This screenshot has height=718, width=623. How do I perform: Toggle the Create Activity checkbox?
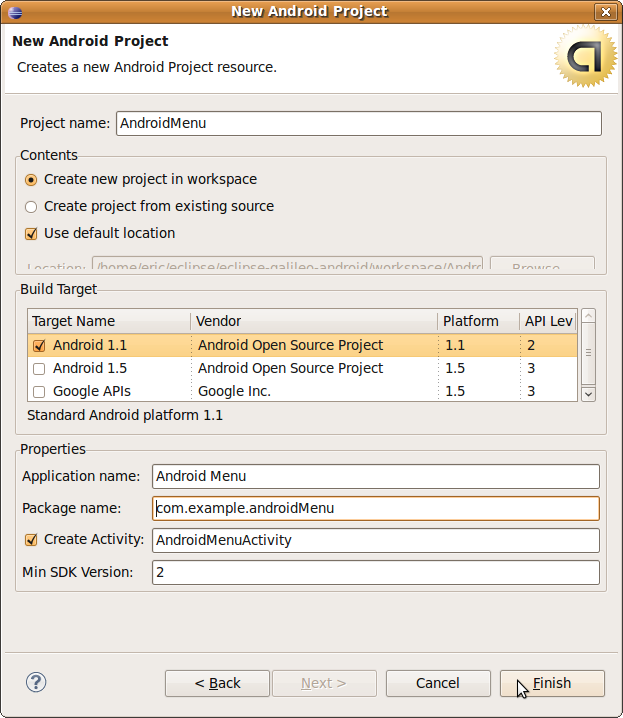pos(31,540)
